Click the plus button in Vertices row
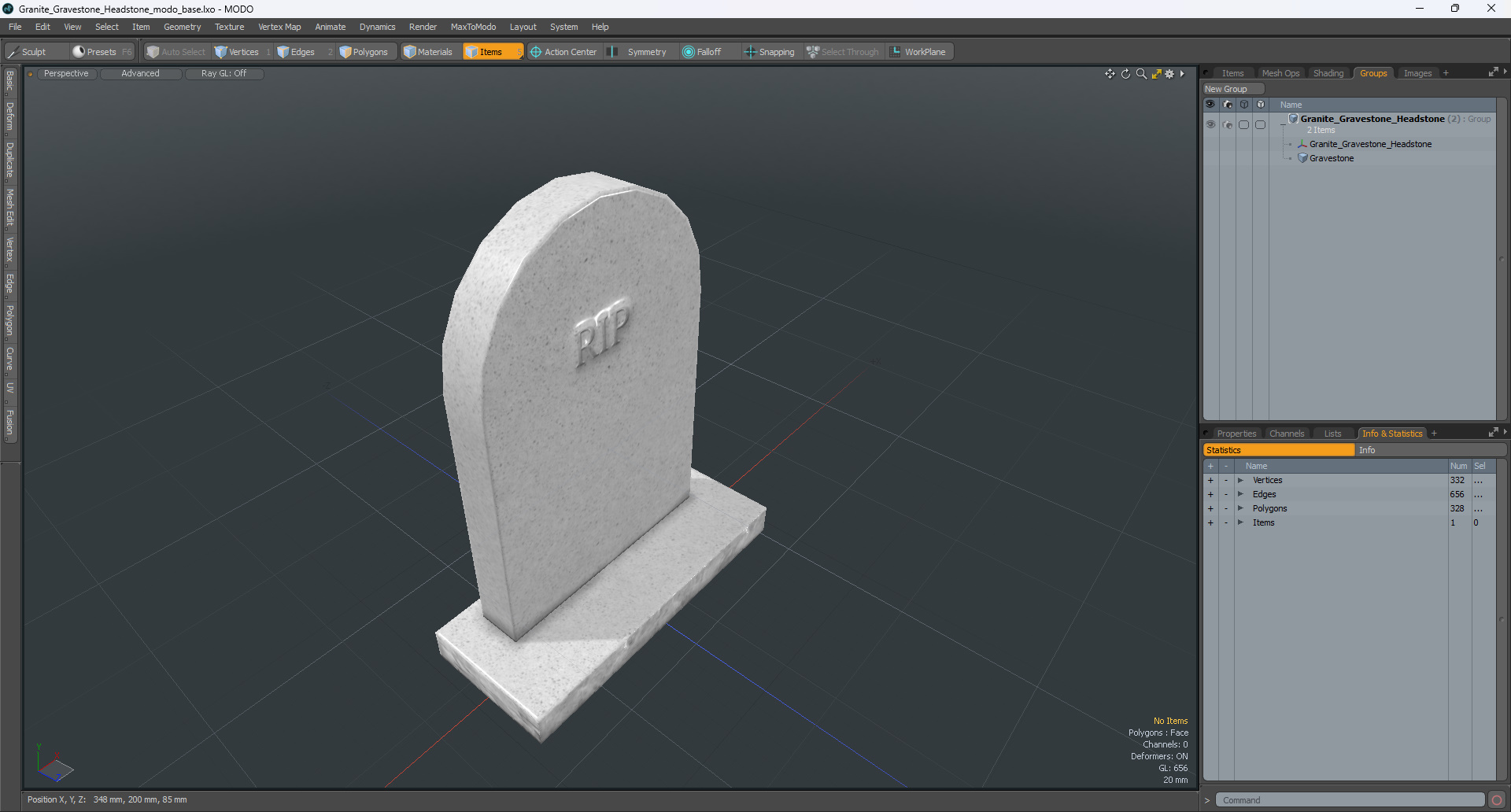The image size is (1511, 812). [x=1210, y=481]
